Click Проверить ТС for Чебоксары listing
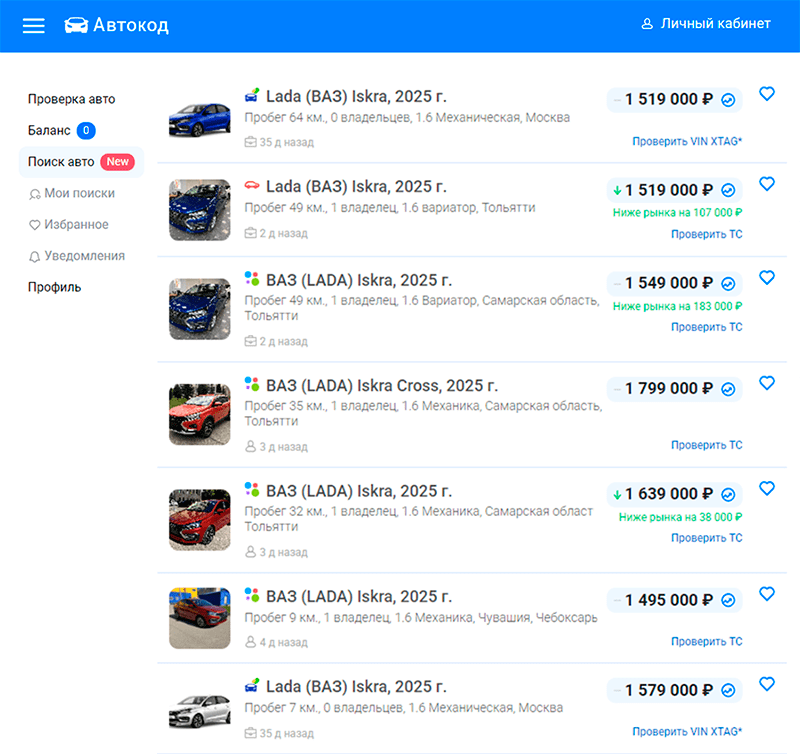Viewport: 800px width, 754px height. pos(707,641)
